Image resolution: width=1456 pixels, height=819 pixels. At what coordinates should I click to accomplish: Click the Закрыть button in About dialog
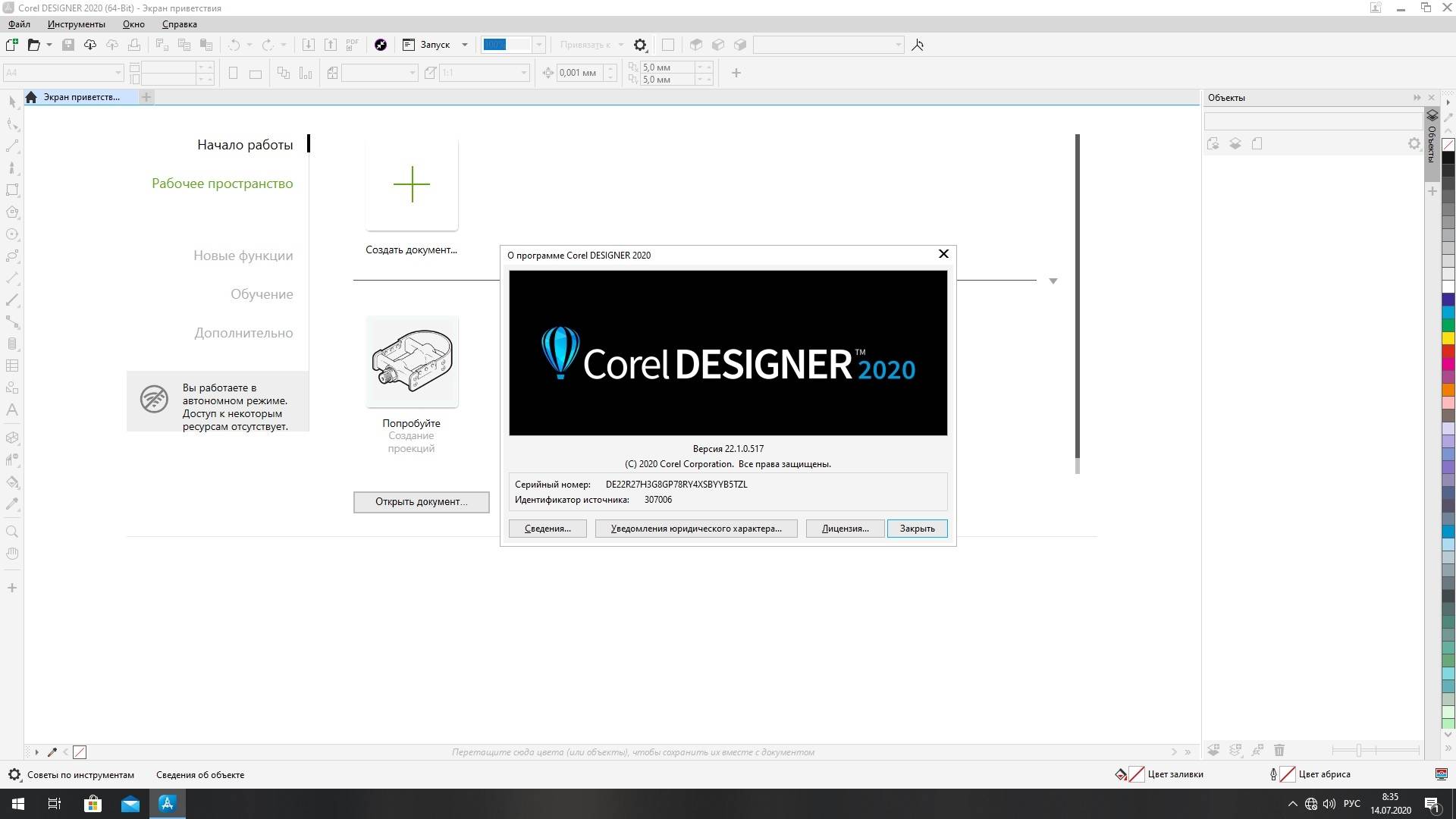(917, 529)
